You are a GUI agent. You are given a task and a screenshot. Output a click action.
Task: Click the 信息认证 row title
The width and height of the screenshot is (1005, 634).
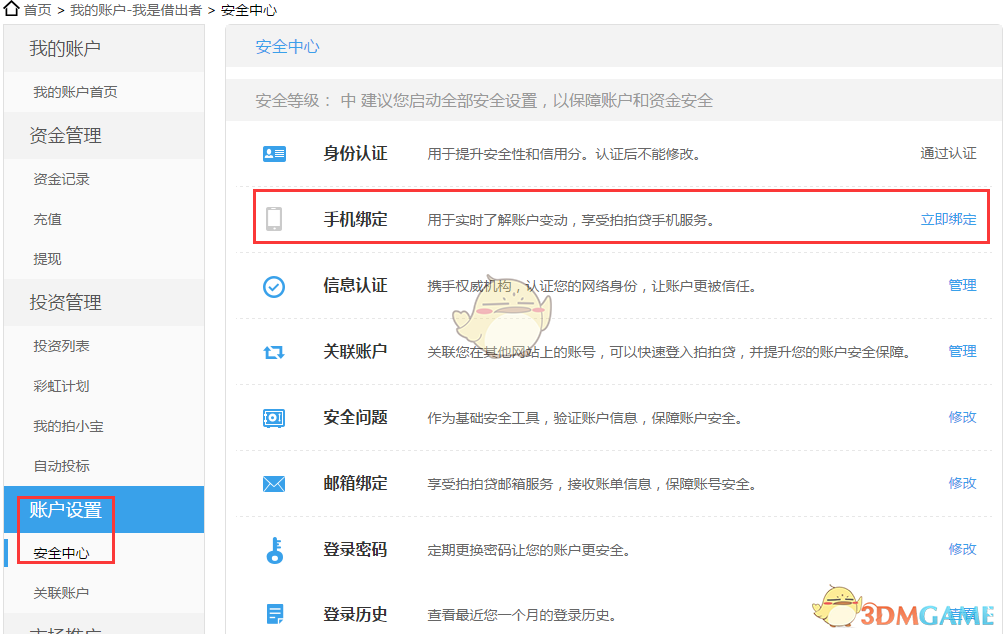(355, 285)
